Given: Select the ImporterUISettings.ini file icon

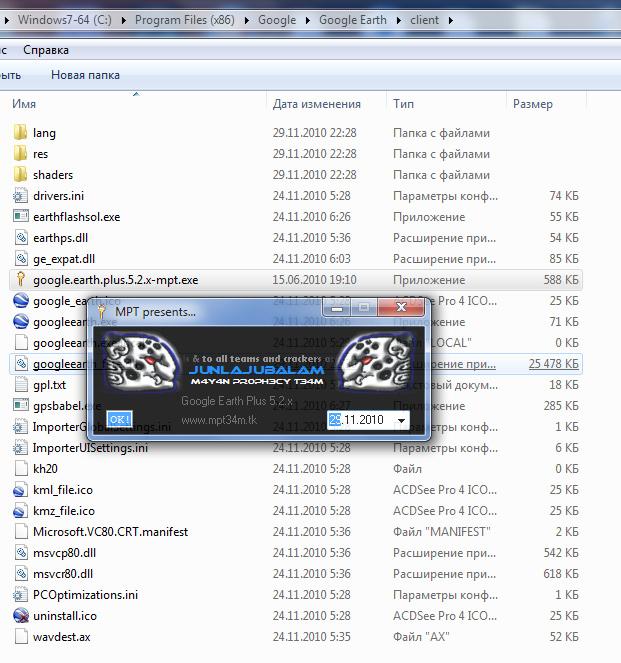Looking at the screenshot, I should [x=20, y=447].
